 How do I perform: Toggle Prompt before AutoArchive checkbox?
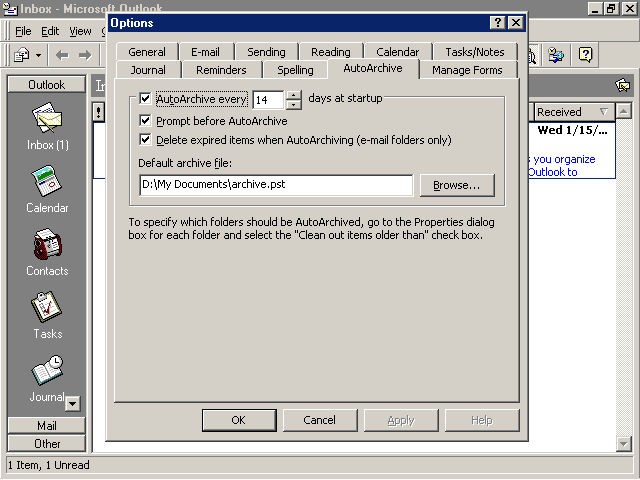click(x=145, y=121)
